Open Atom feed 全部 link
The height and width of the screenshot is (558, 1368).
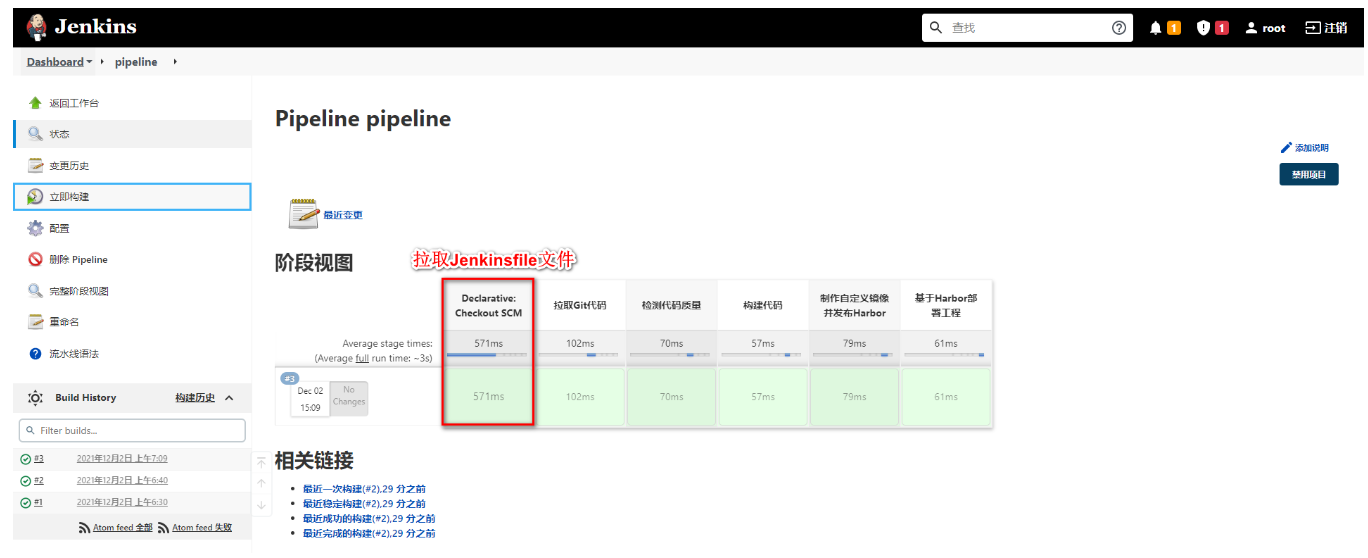[x=123, y=528]
